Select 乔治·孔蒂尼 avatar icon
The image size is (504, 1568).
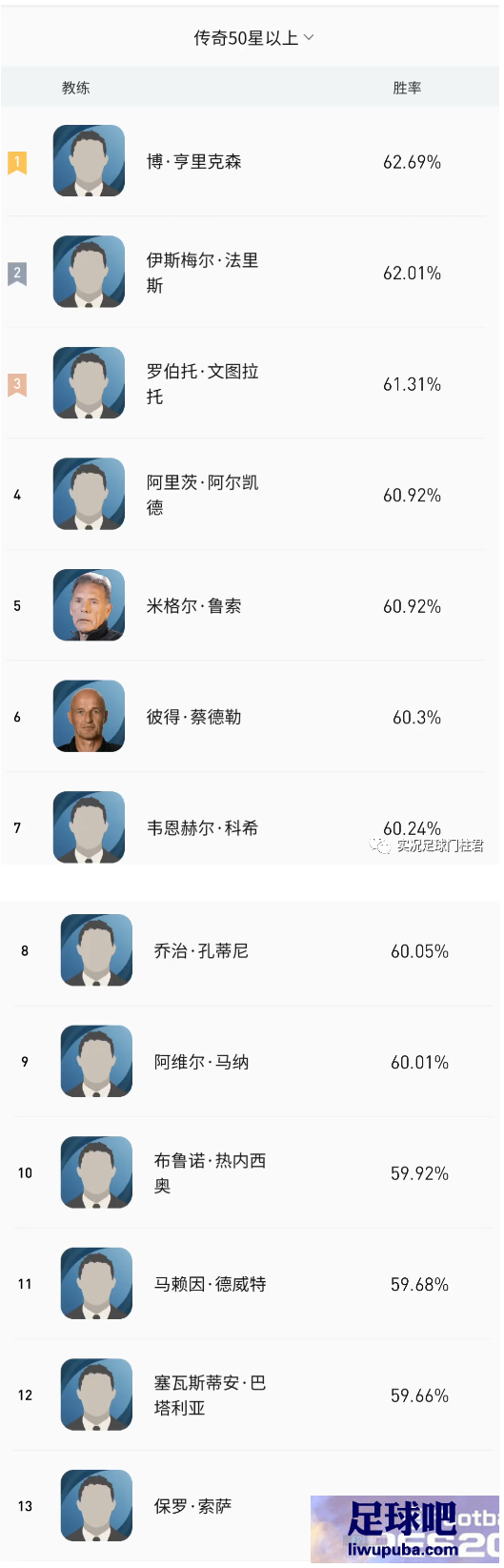[96, 950]
